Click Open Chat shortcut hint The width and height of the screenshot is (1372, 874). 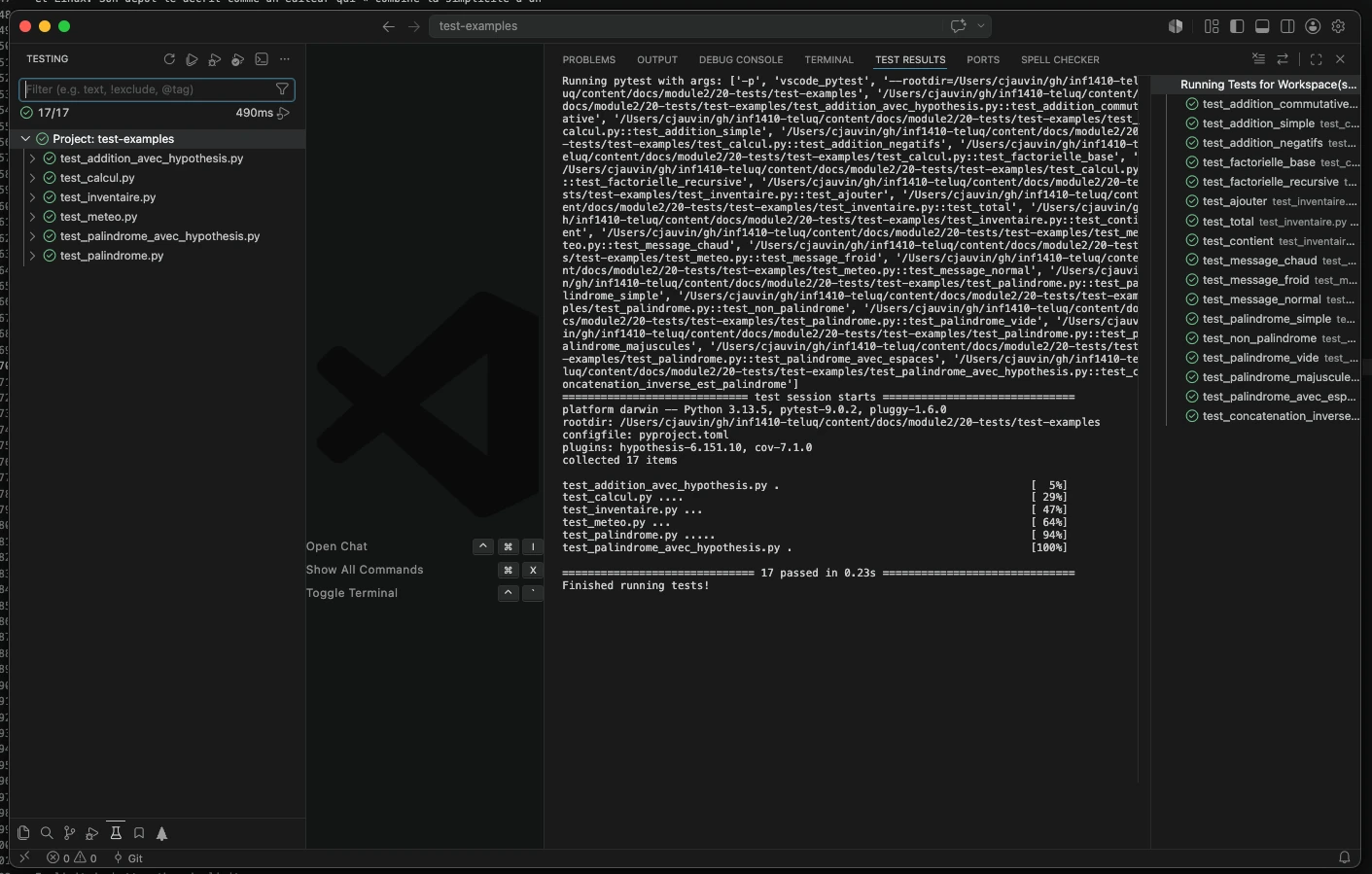[336, 546]
